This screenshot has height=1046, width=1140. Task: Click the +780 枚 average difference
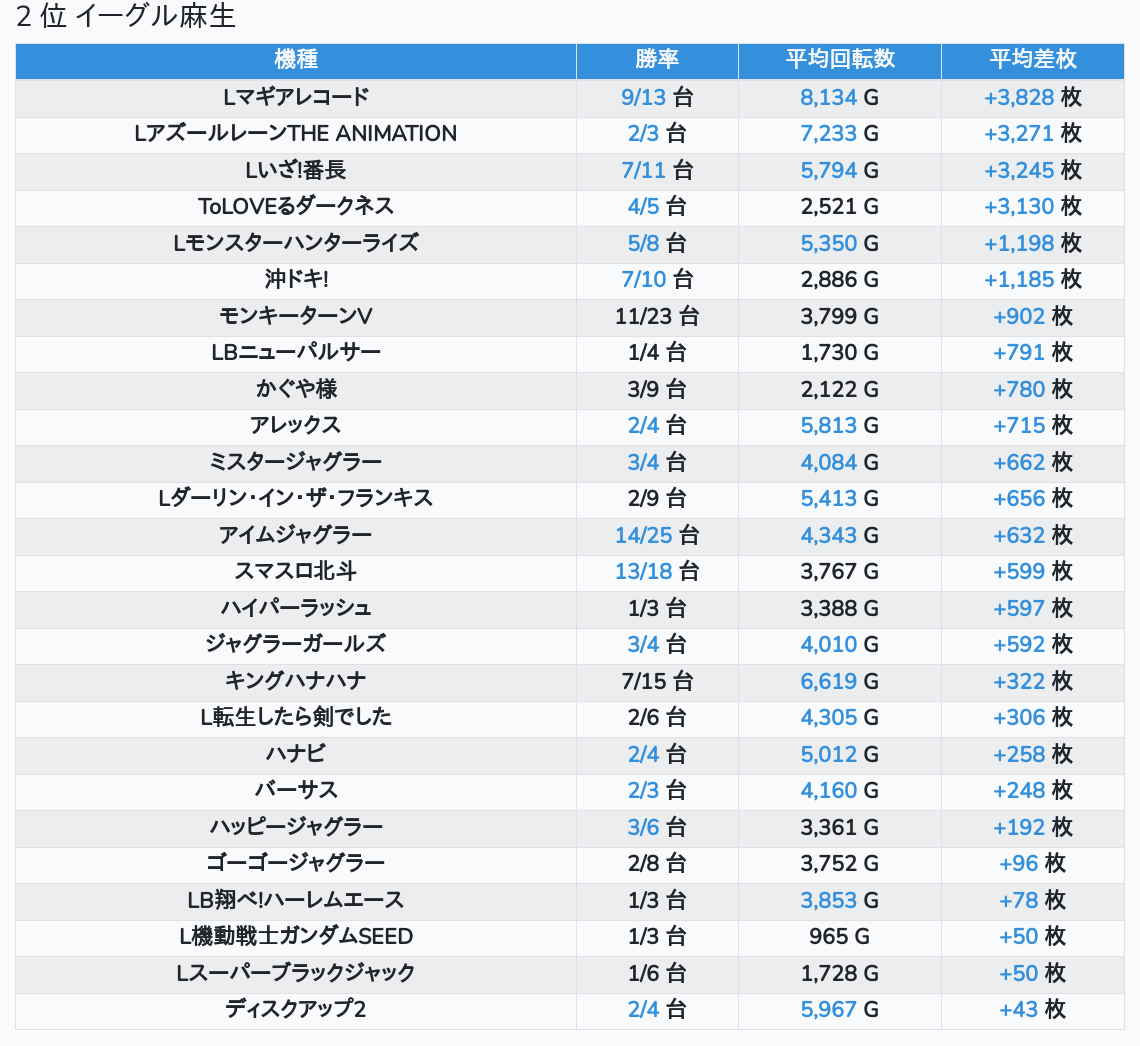pyautogui.click(x=1032, y=389)
